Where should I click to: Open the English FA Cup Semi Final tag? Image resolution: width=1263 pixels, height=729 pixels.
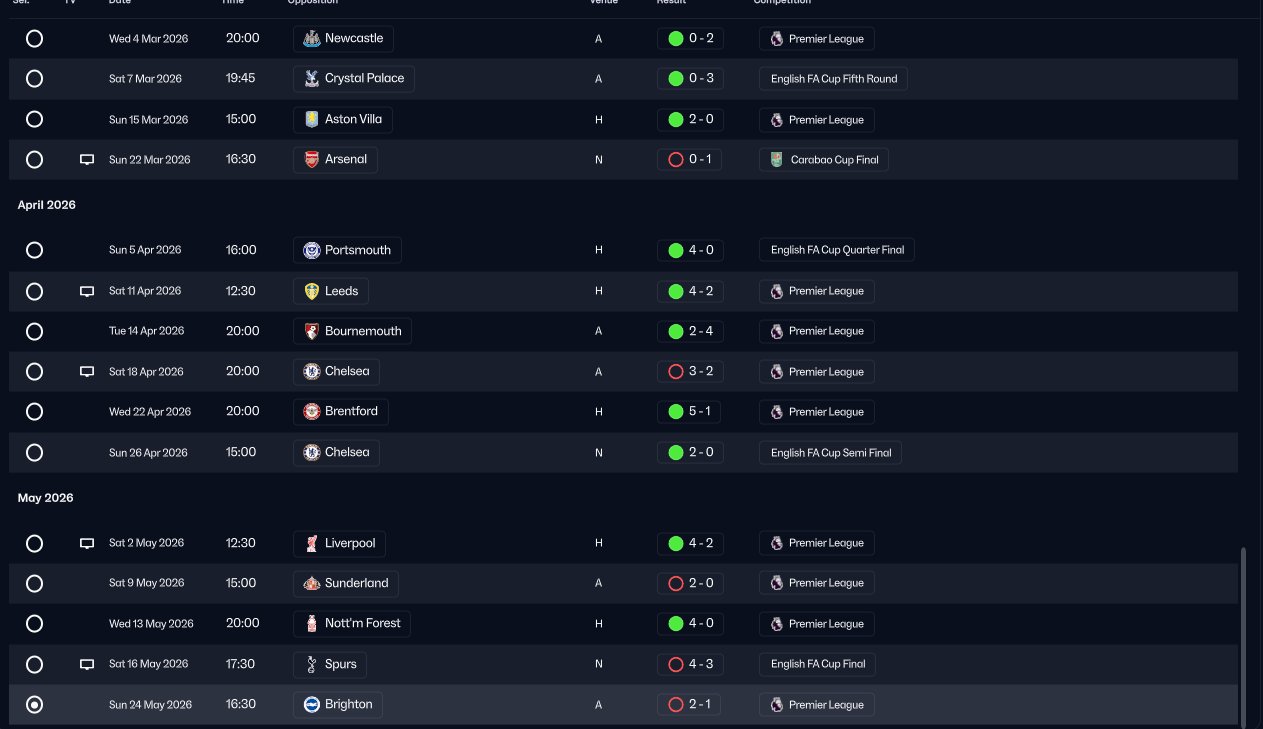tap(830, 453)
